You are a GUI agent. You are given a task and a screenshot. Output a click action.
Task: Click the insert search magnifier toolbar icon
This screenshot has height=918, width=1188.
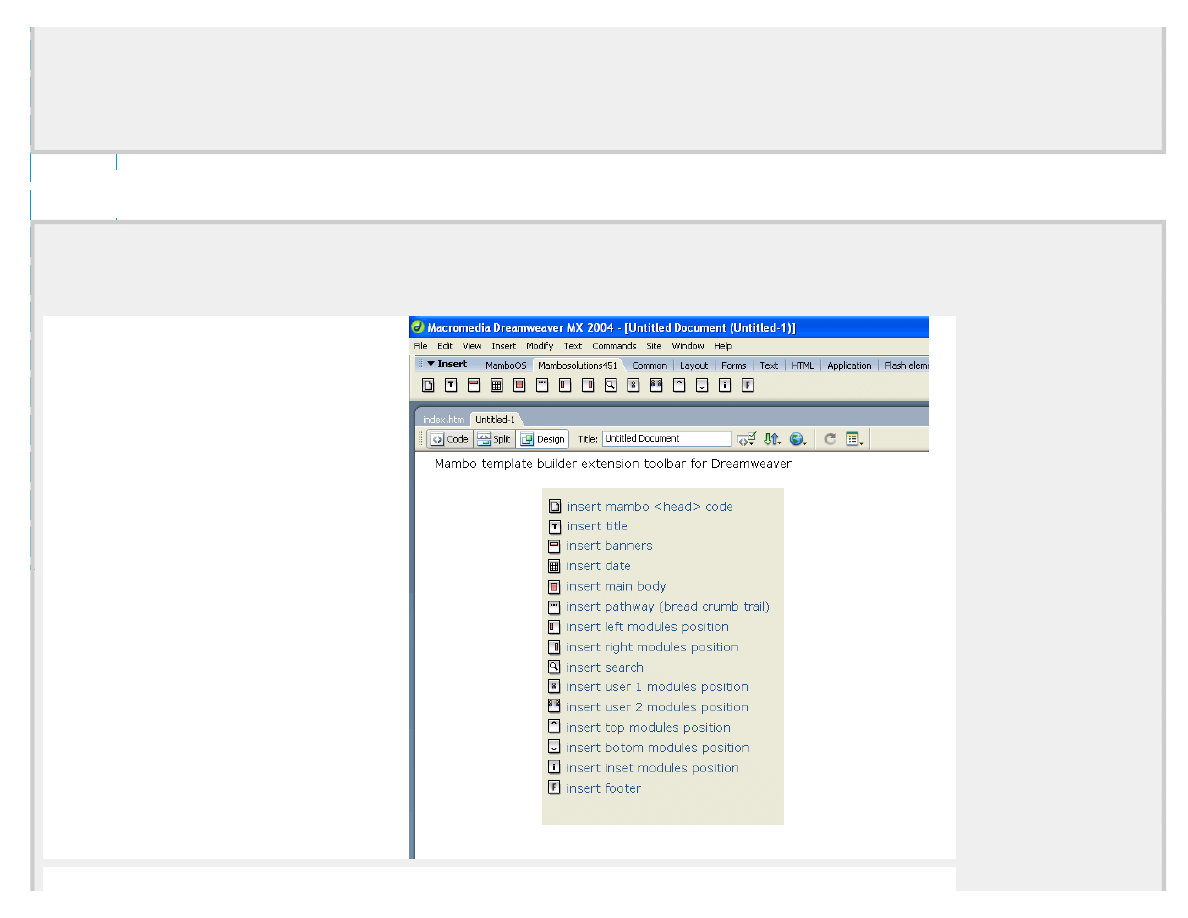[x=610, y=385]
